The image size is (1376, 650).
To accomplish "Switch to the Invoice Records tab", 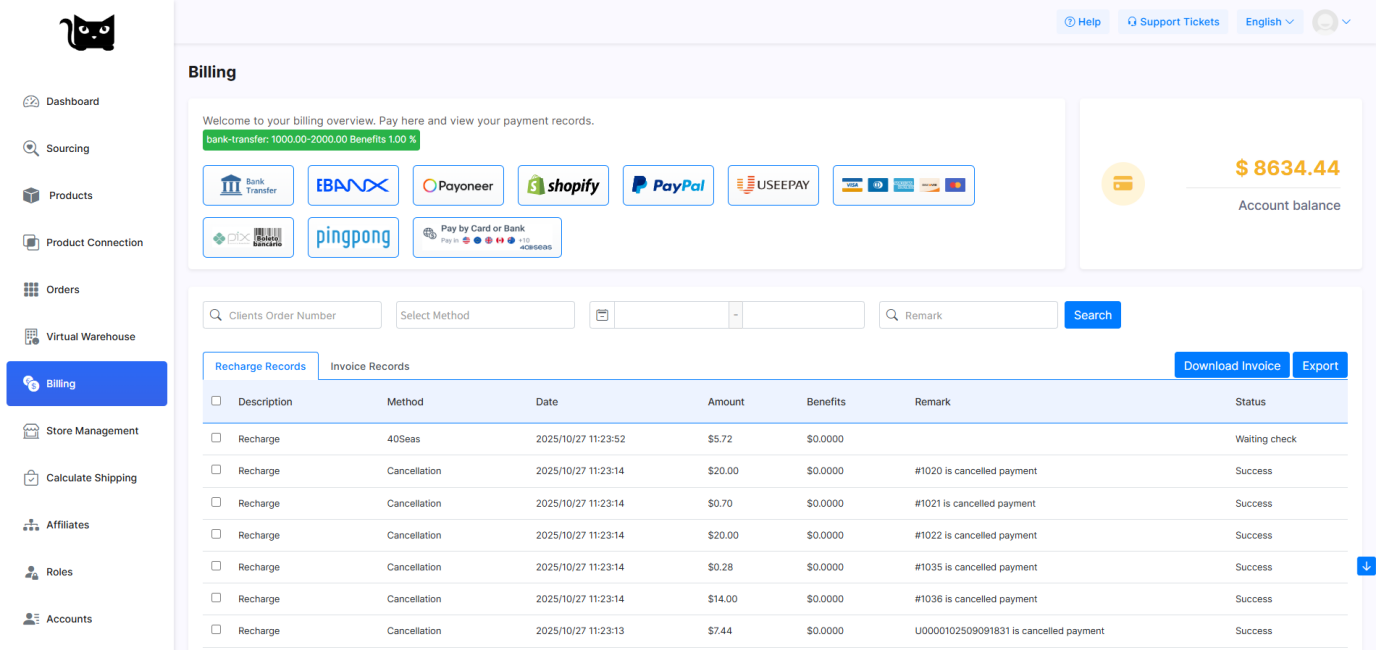I will tap(370, 366).
